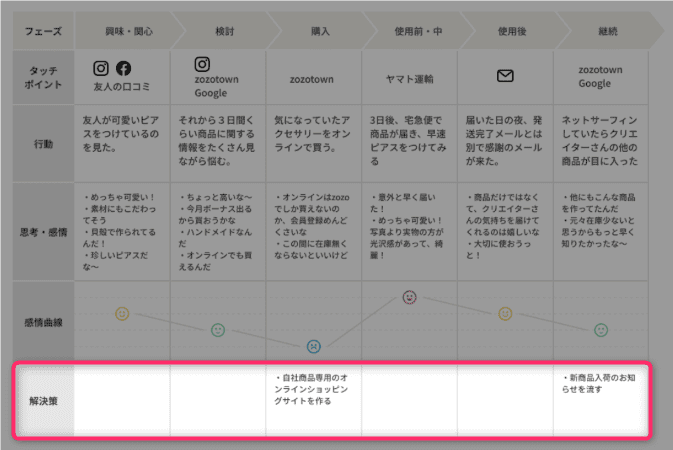Click the Instagram icon above zozotown Google in 検討

202,64
